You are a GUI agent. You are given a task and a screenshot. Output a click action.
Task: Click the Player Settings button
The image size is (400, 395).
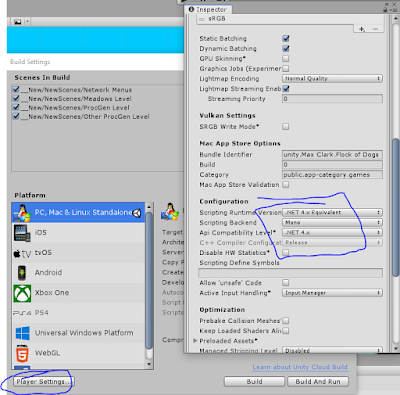(x=43, y=382)
